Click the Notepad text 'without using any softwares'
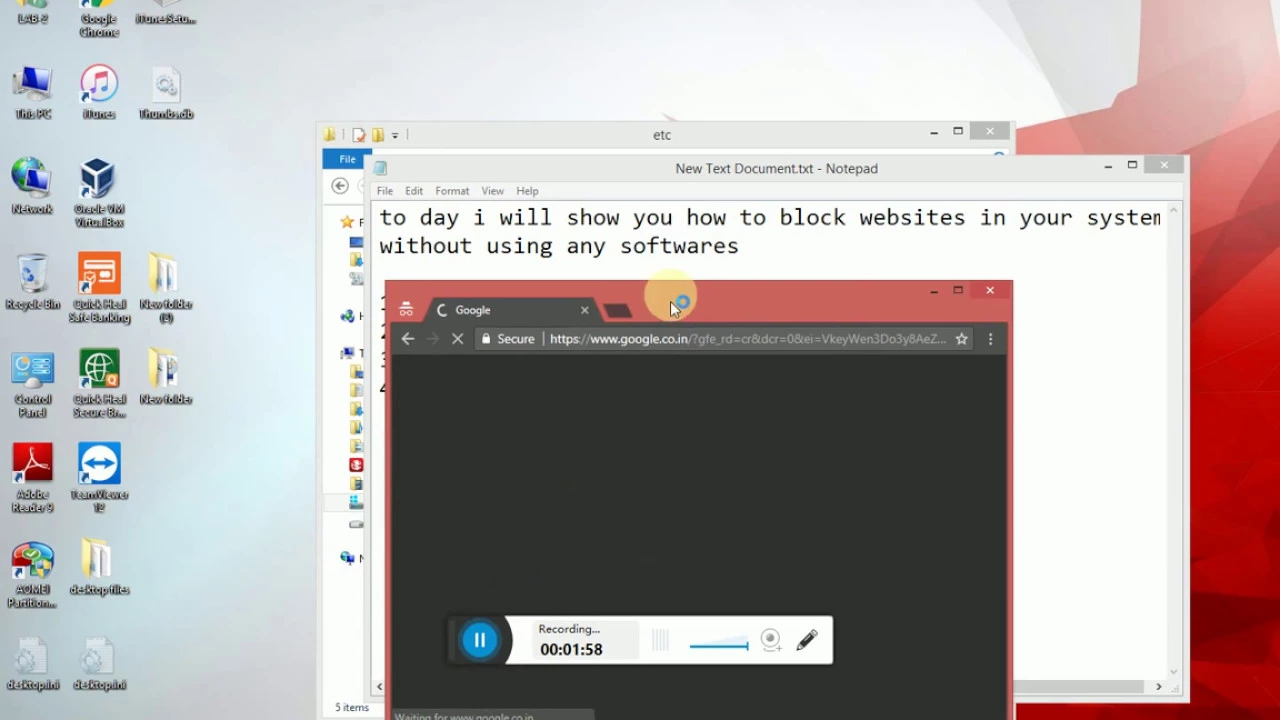 pos(559,246)
